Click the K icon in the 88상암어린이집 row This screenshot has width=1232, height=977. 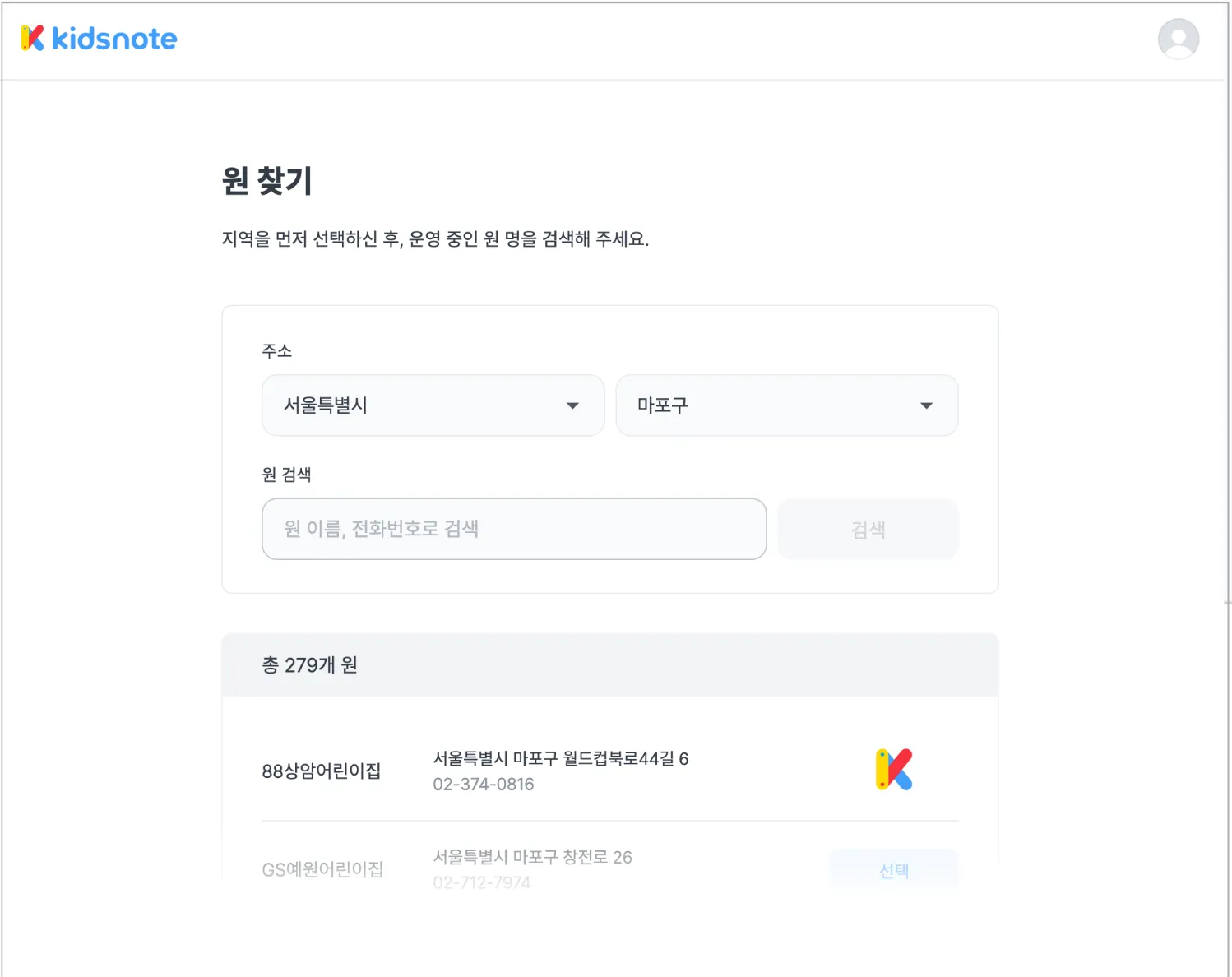pyautogui.click(x=894, y=770)
